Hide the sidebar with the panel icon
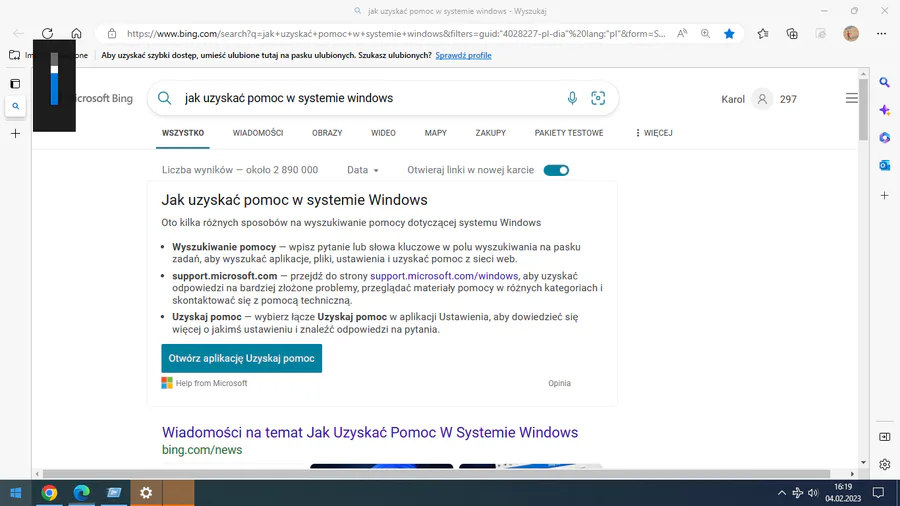The width and height of the screenshot is (900, 506). click(x=885, y=437)
